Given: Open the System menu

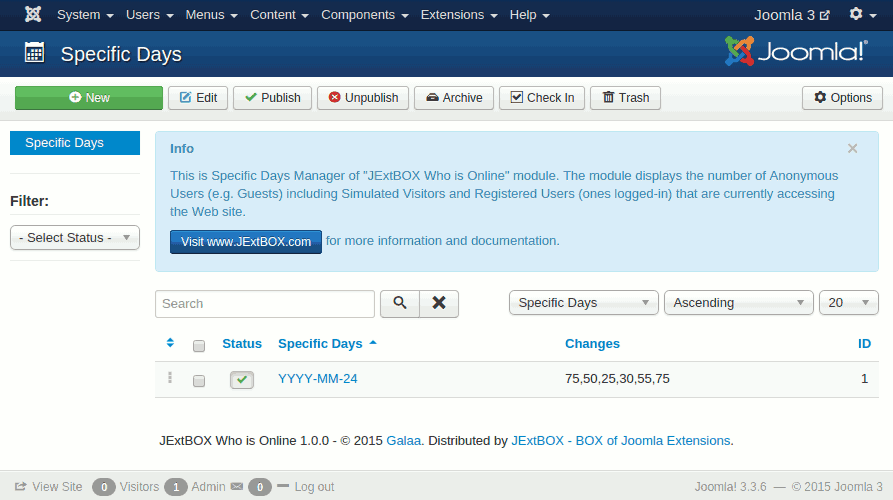Looking at the screenshot, I should (85, 15).
